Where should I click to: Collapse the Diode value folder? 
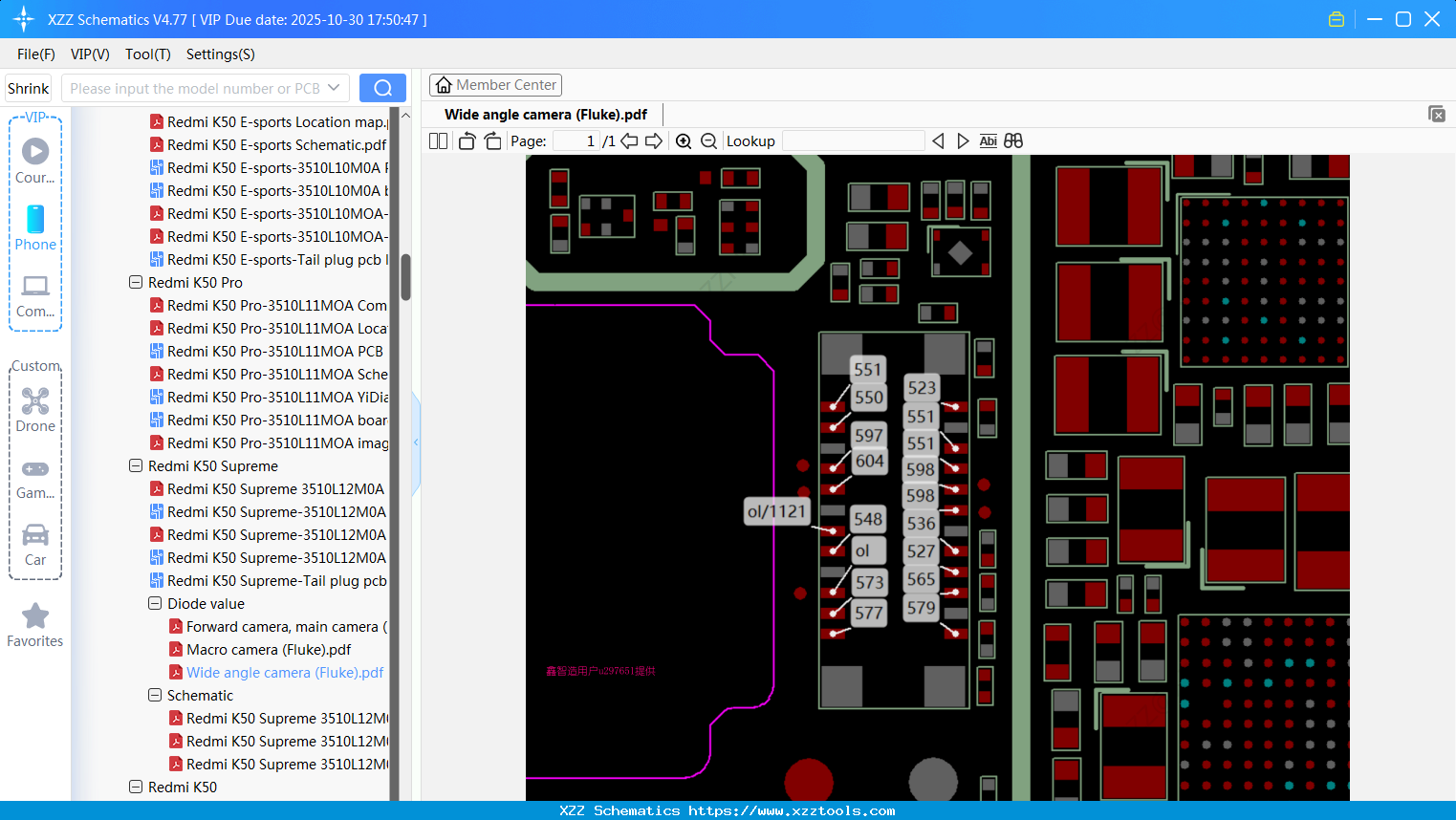pos(155,604)
